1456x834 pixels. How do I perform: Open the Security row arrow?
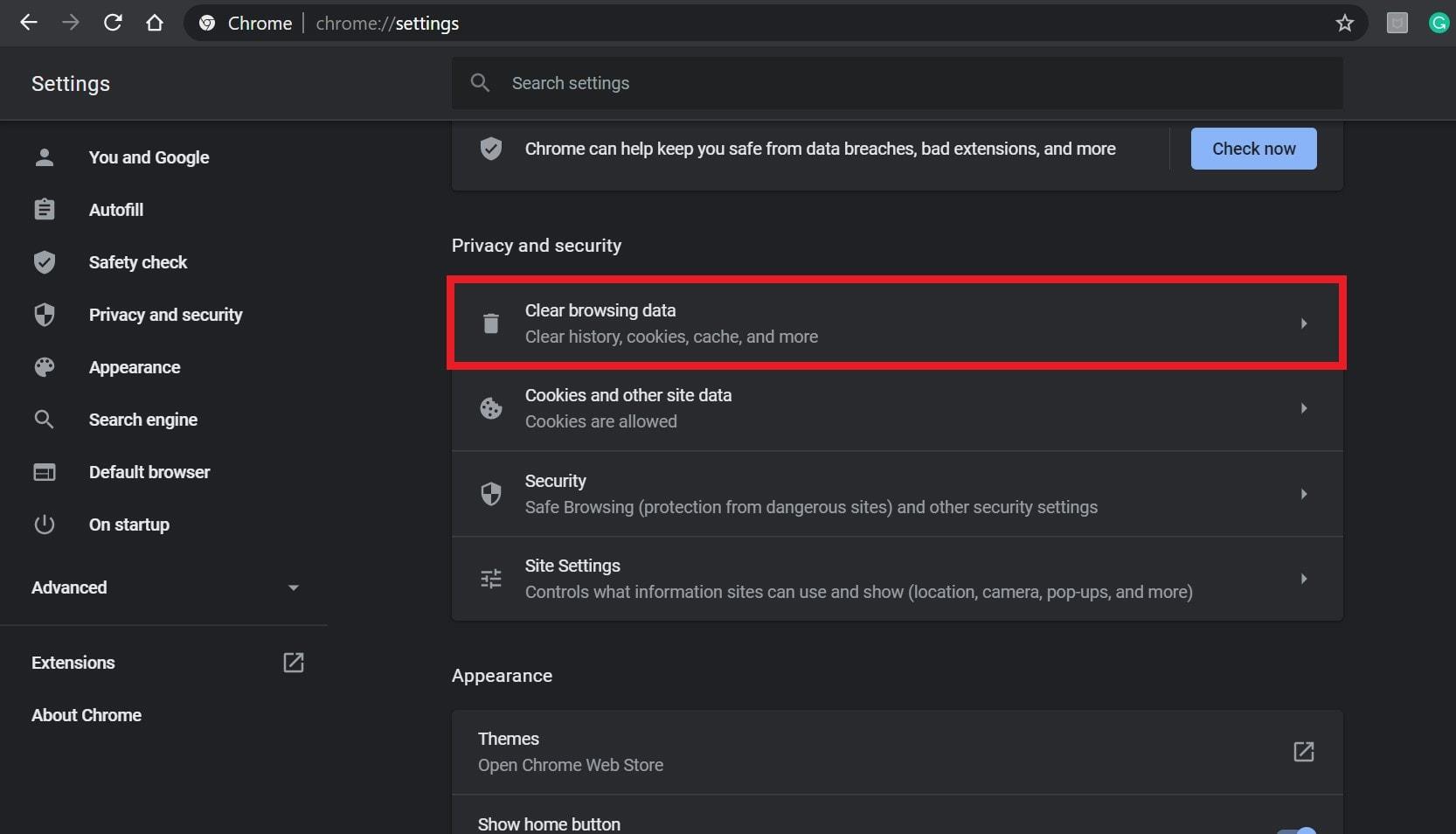(1303, 494)
